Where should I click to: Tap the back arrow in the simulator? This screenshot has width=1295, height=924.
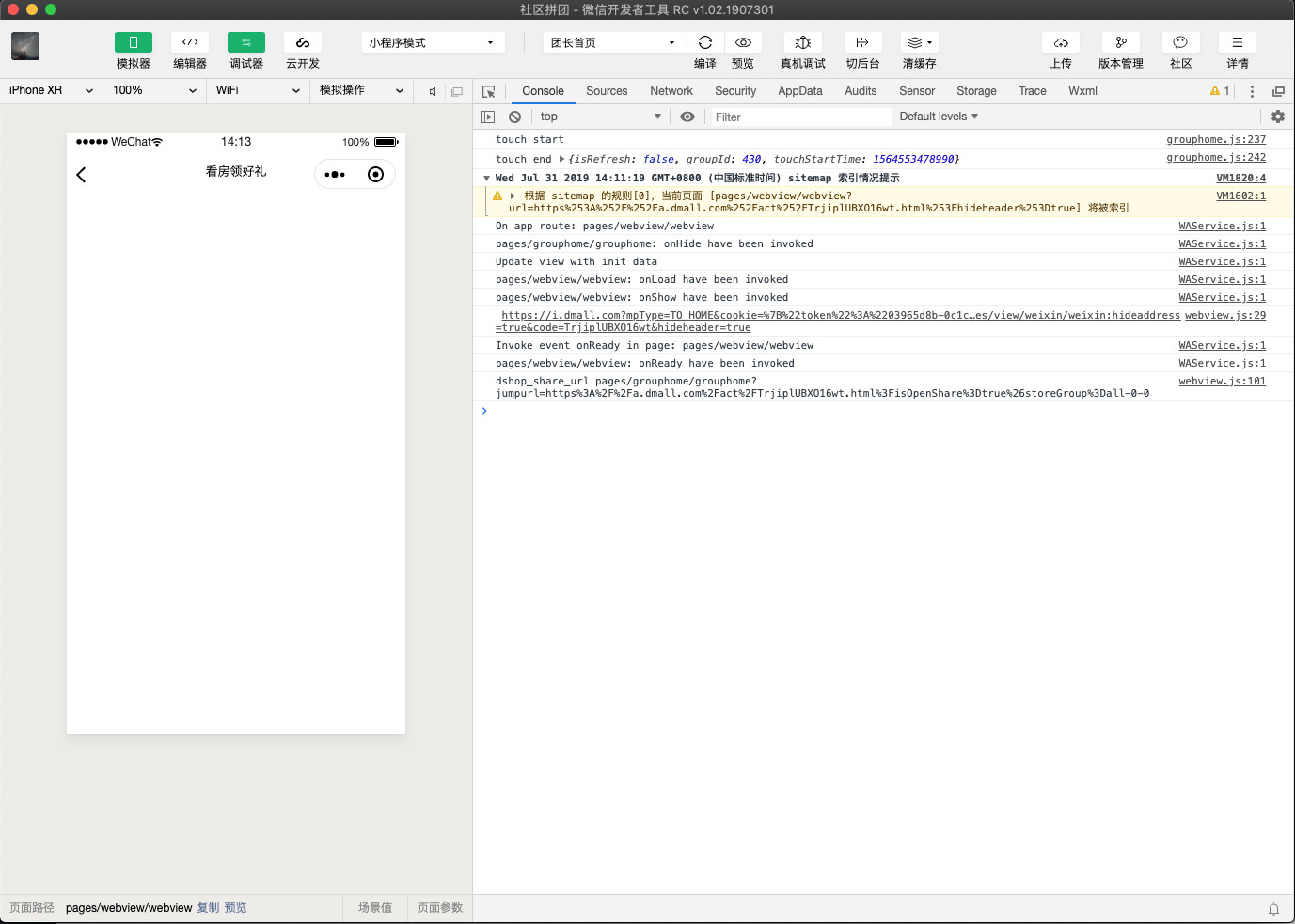[x=81, y=175]
